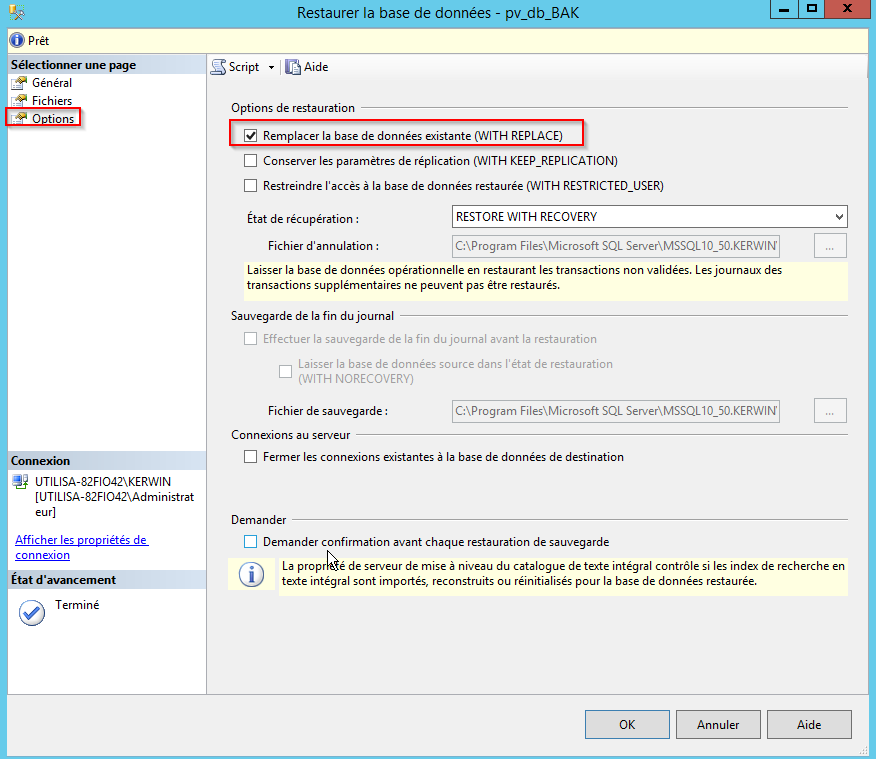876x759 pixels.
Task: Click the Annuler button
Action: coord(718,725)
